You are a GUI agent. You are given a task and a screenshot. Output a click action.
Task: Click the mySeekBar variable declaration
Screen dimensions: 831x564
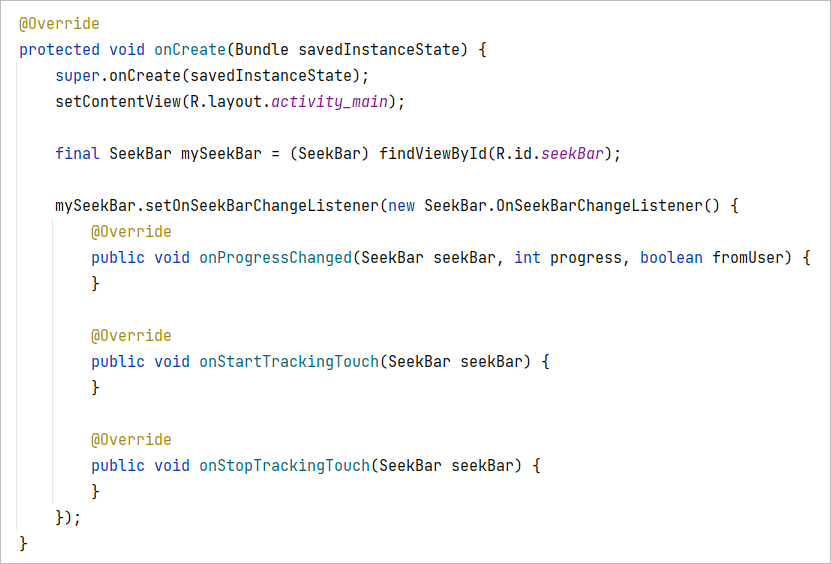click(222, 154)
